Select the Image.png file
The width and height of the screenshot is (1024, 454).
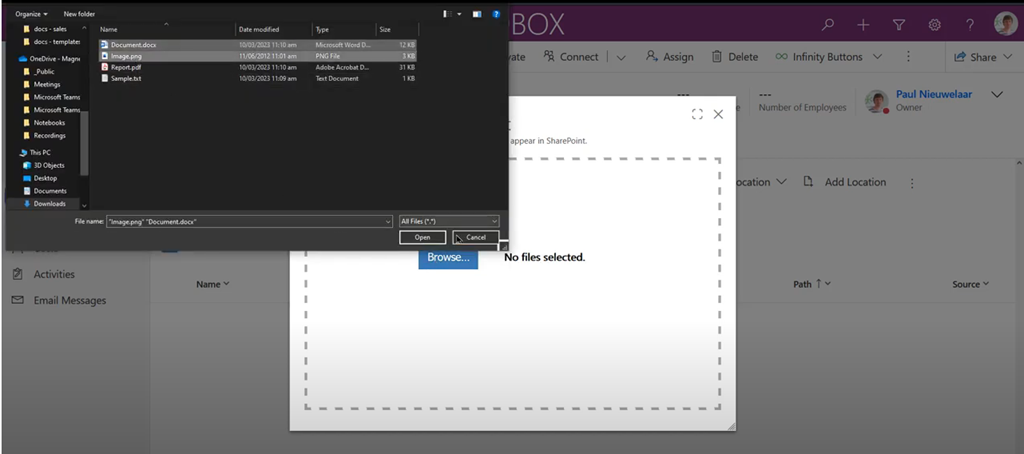tap(257, 56)
